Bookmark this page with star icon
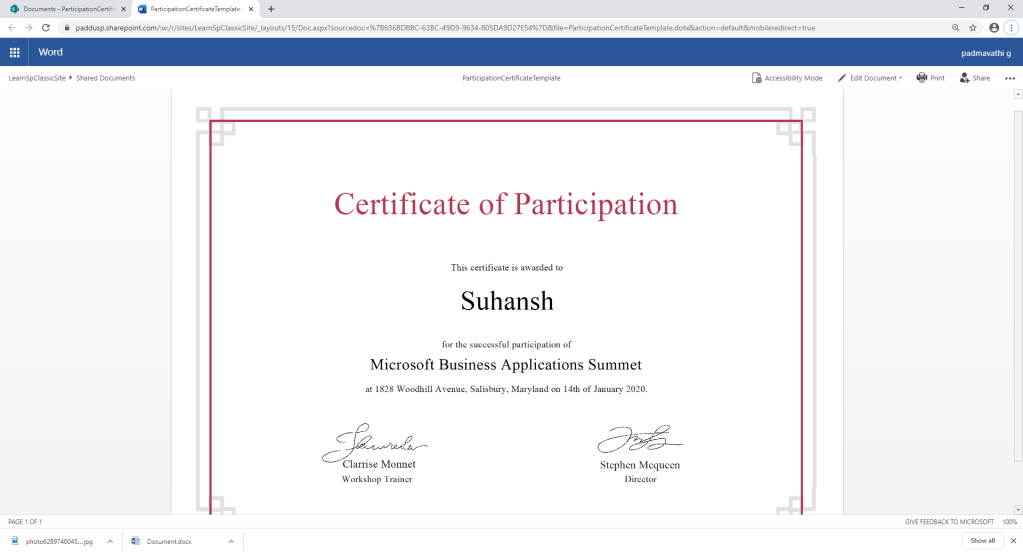 coord(973,28)
